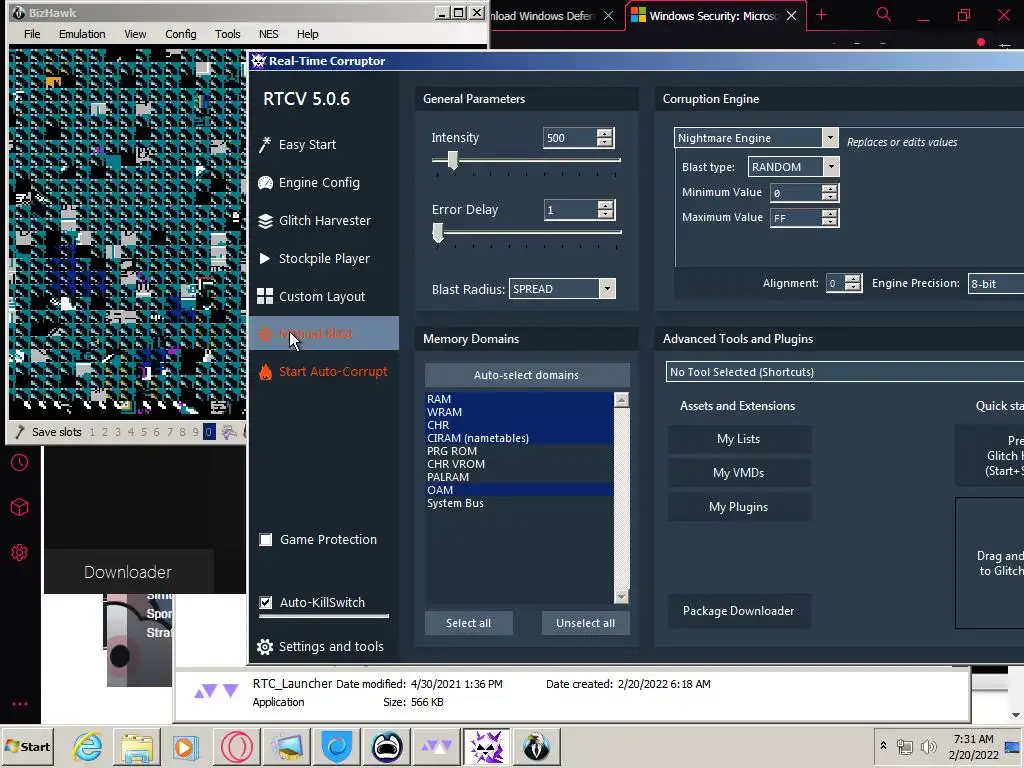
Task: Select BizHawk save slot 1
Action: [x=92, y=432]
